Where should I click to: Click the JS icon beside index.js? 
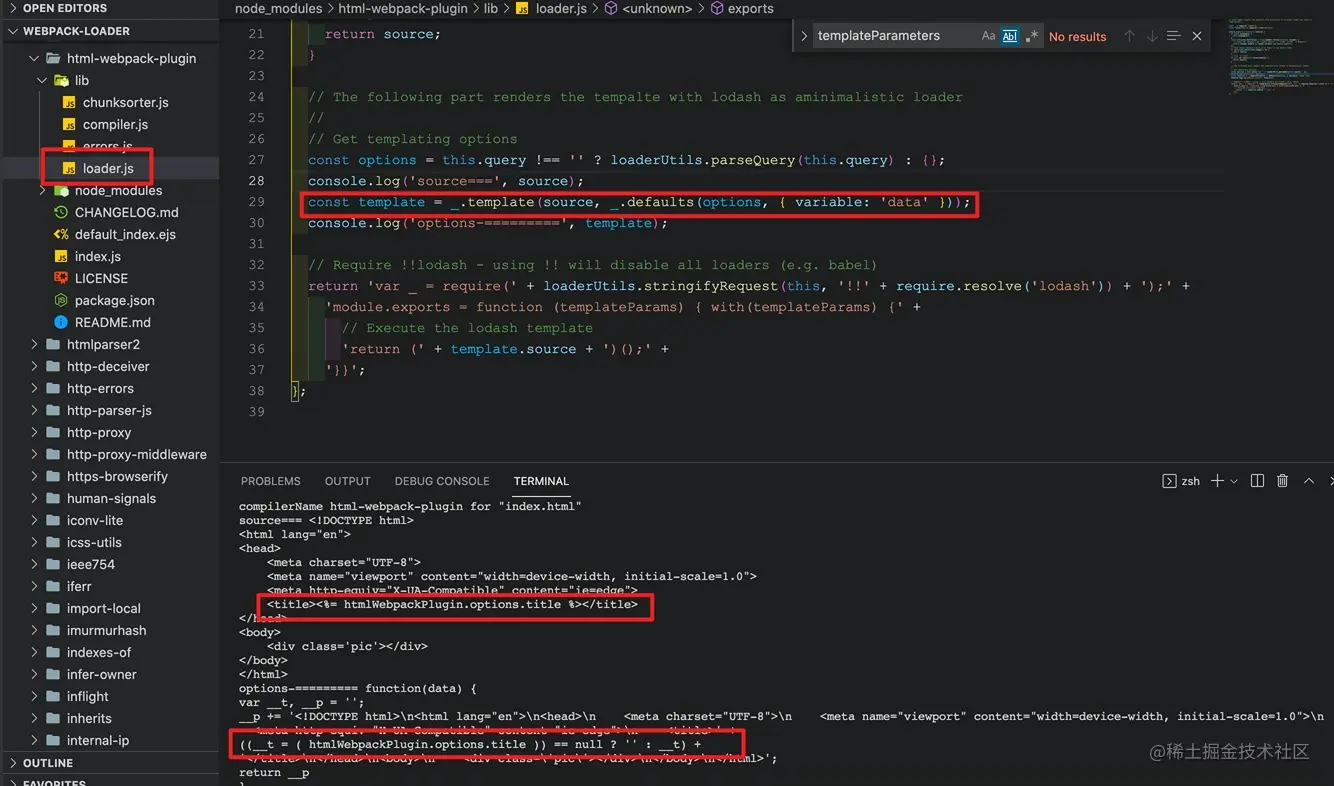click(x=61, y=256)
